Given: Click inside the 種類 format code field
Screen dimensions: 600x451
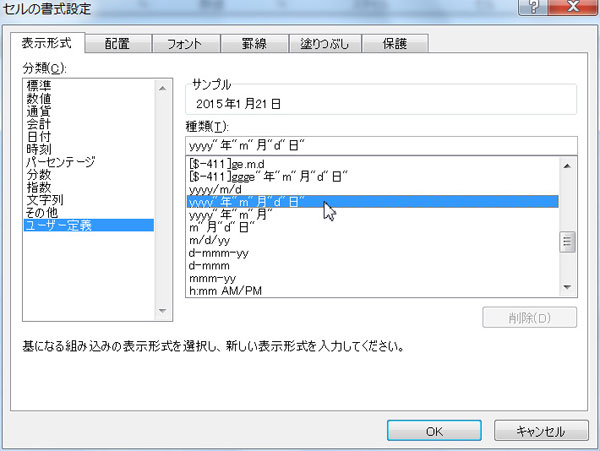Looking at the screenshot, I should (x=380, y=145).
